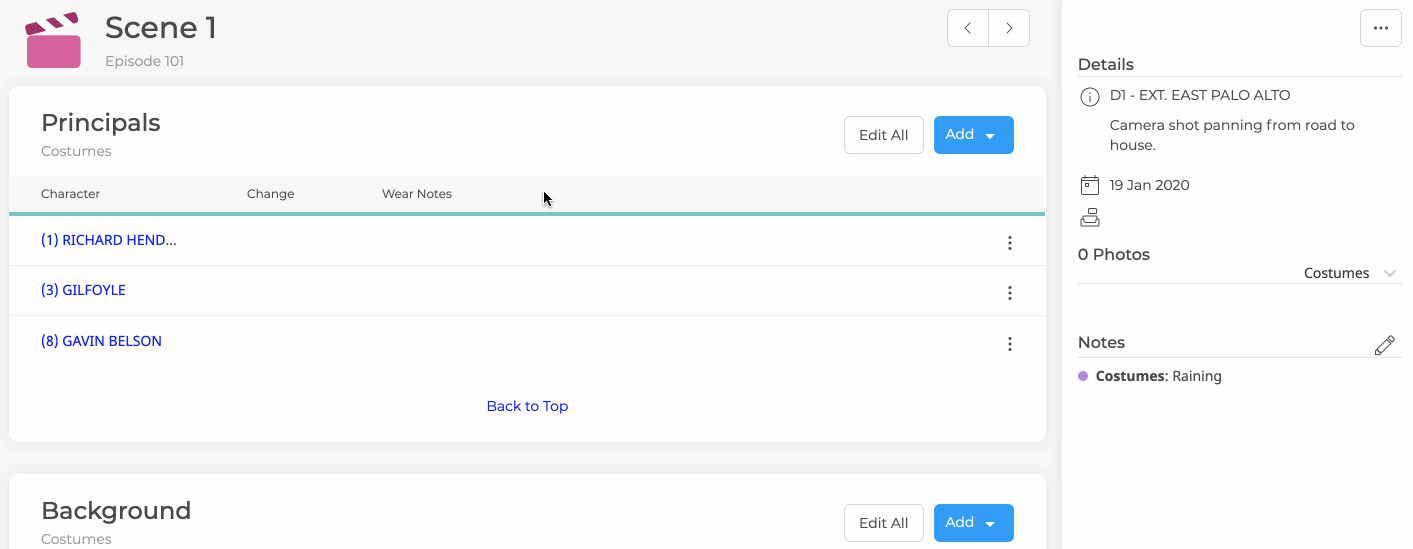Click the D1 - EXT. EAST PALO ALTO text
The height and width of the screenshot is (549, 1413).
[x=1200, y=96]
